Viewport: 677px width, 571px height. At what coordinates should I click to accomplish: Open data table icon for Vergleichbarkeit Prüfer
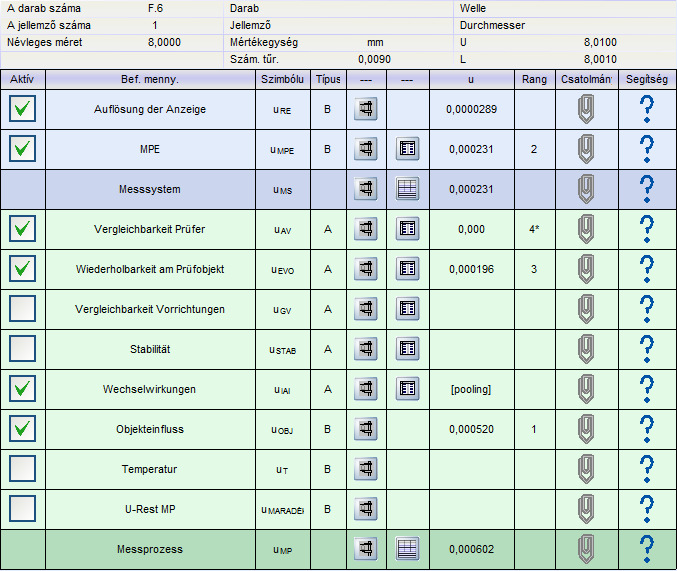pyautogui.click(x=407, y=229)
